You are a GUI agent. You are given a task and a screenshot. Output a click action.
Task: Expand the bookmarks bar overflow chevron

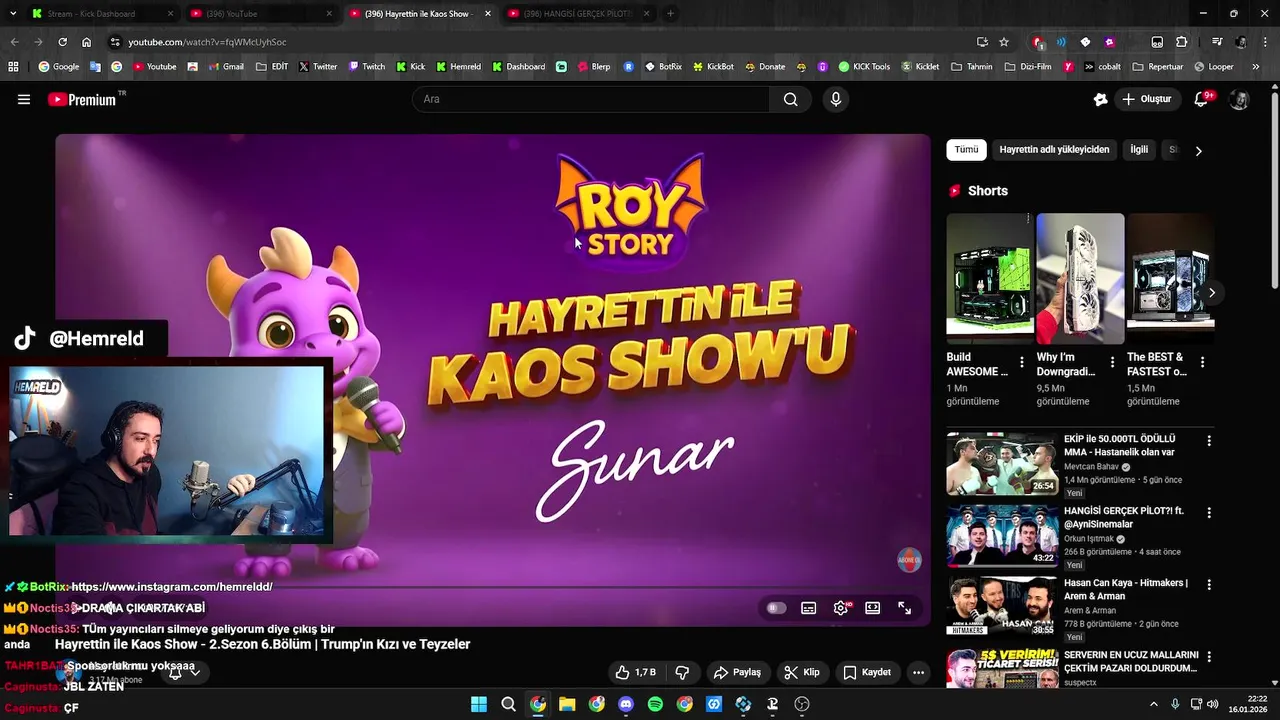tap(1255, 67)
